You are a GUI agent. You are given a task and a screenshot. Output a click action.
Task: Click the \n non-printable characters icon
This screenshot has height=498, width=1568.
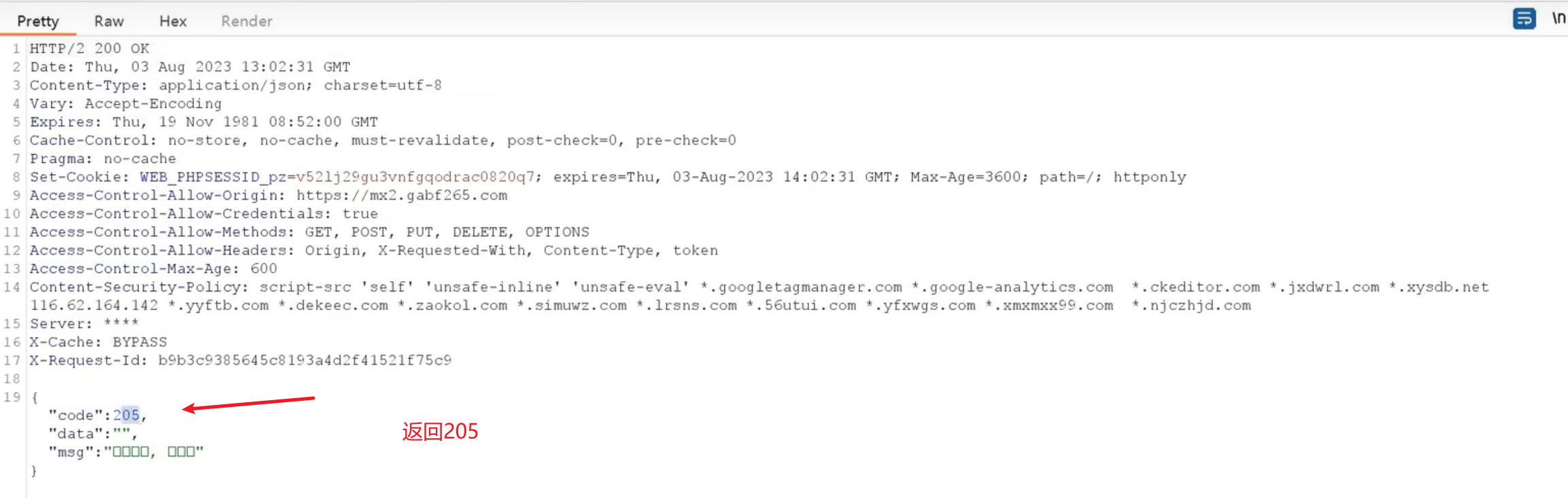pyautogui.click(x=1558, y=18)
